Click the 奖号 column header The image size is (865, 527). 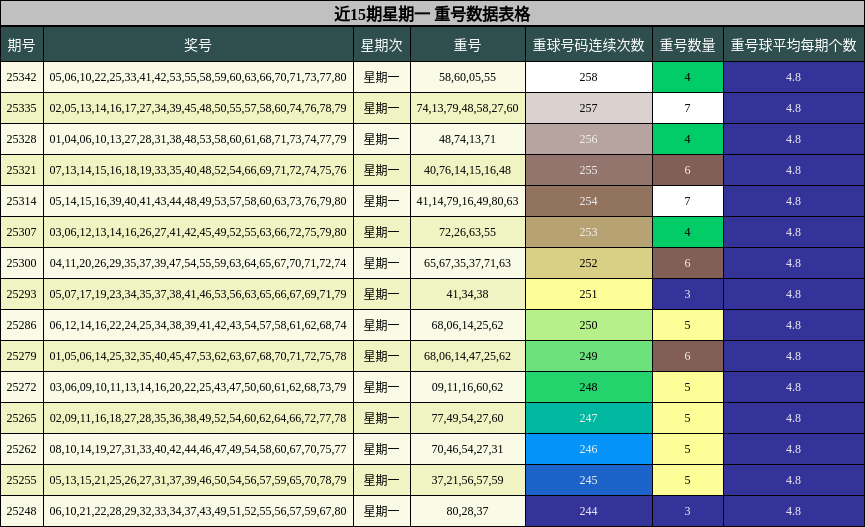[199, 45]
